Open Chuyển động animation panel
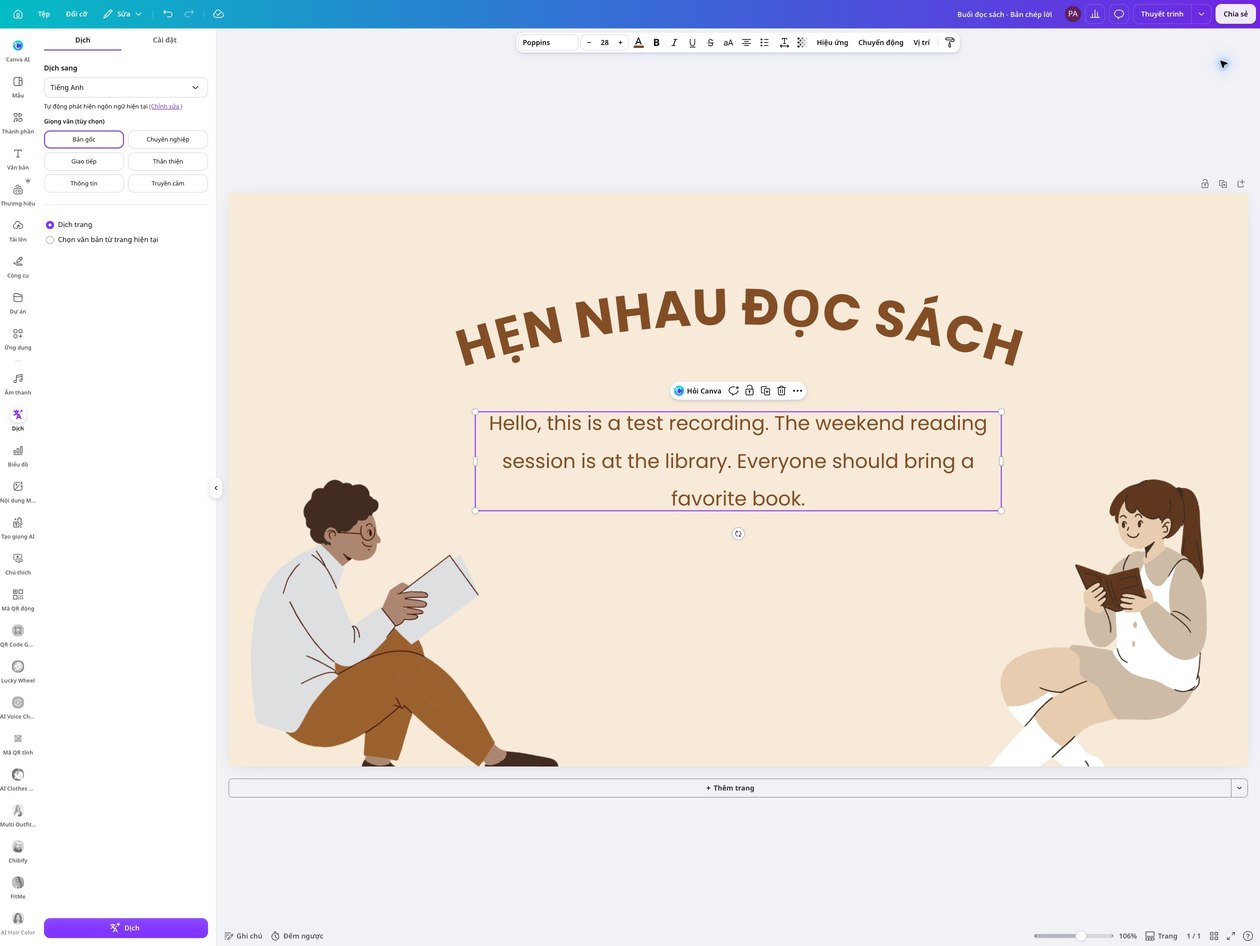The height and width of the screenshot is (946, 1260). (x=881, y=43)
